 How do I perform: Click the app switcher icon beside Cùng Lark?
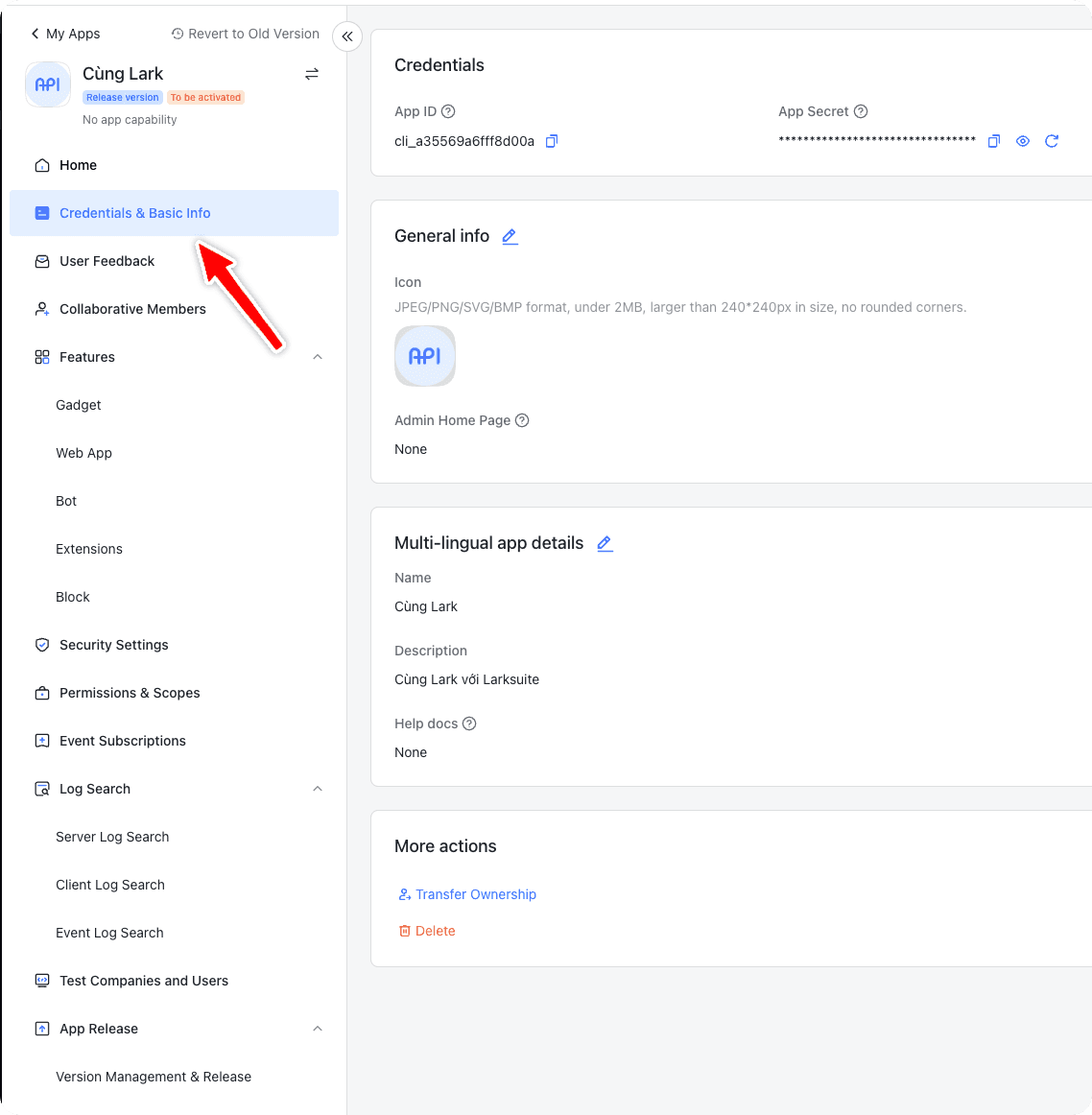[311, 74]
